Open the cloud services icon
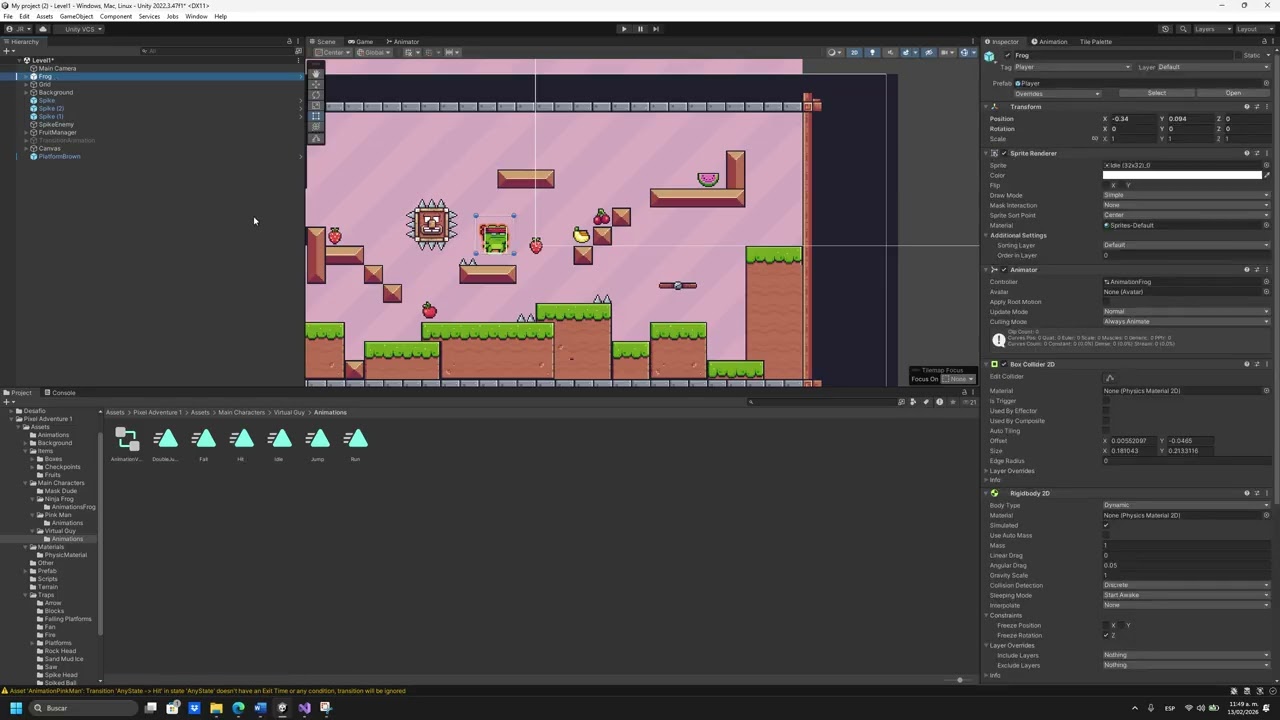Image resolution: width=1280 pixels, height=720 pixels. point(43,29)
